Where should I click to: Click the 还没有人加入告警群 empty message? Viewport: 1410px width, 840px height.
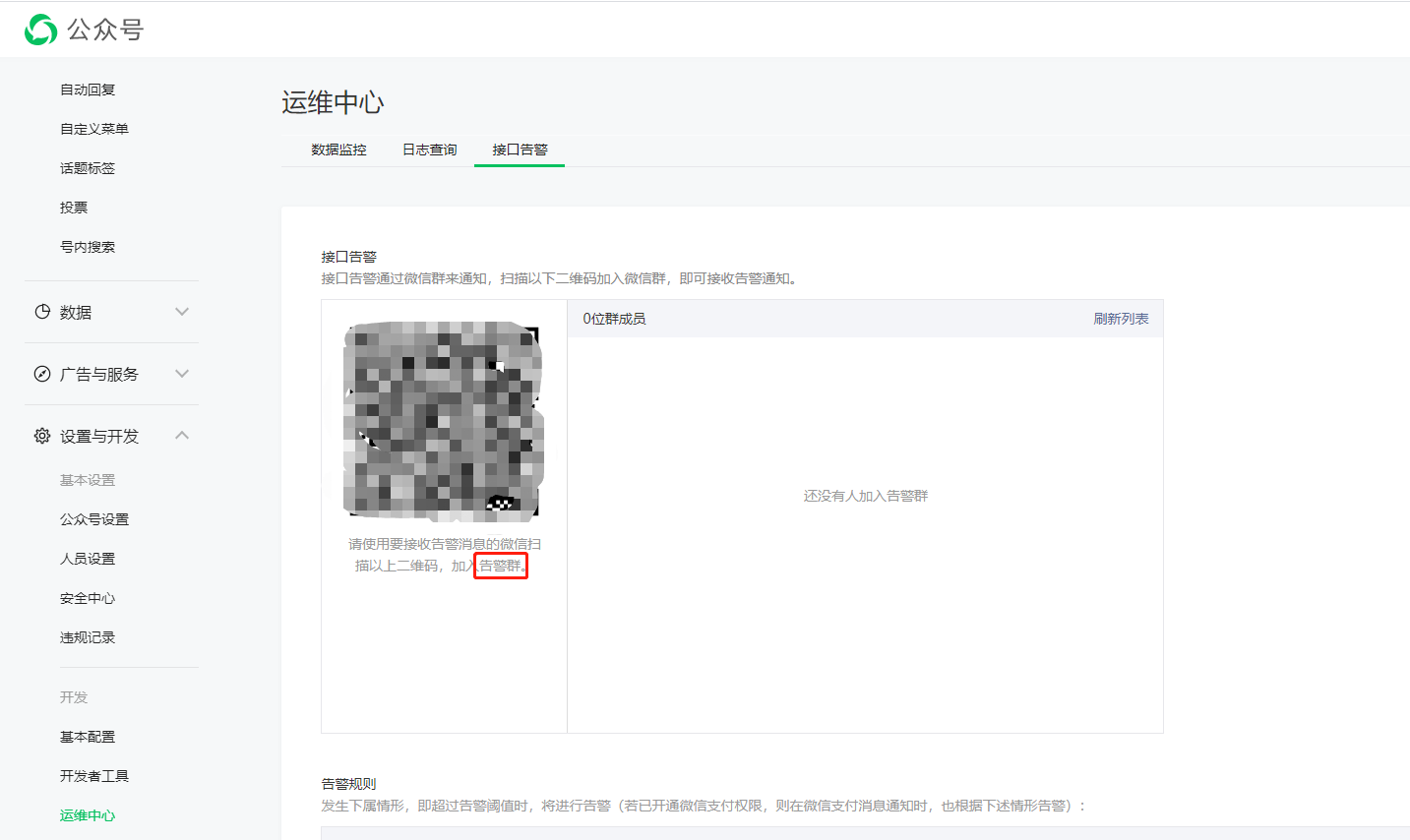coord(866,496)
